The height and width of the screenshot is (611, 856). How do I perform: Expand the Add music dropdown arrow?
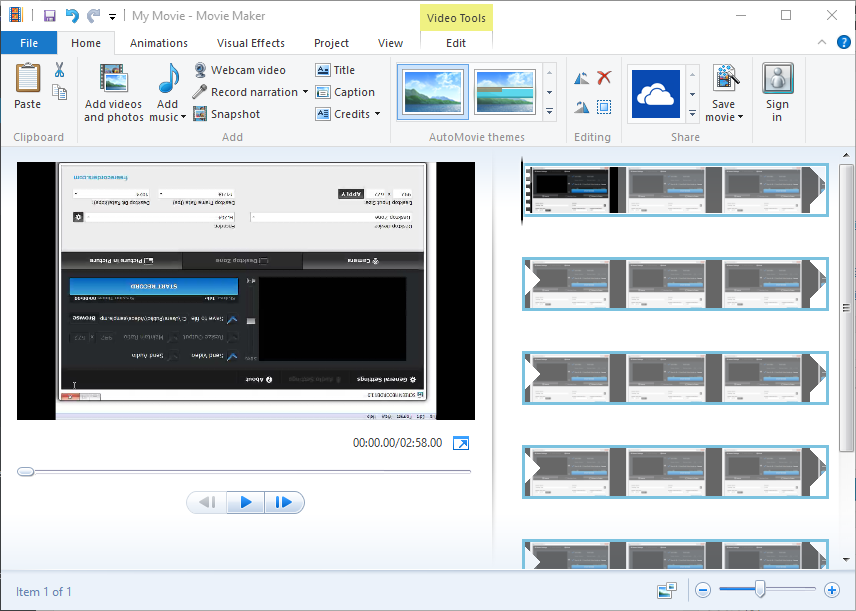(x=183, y=118)
